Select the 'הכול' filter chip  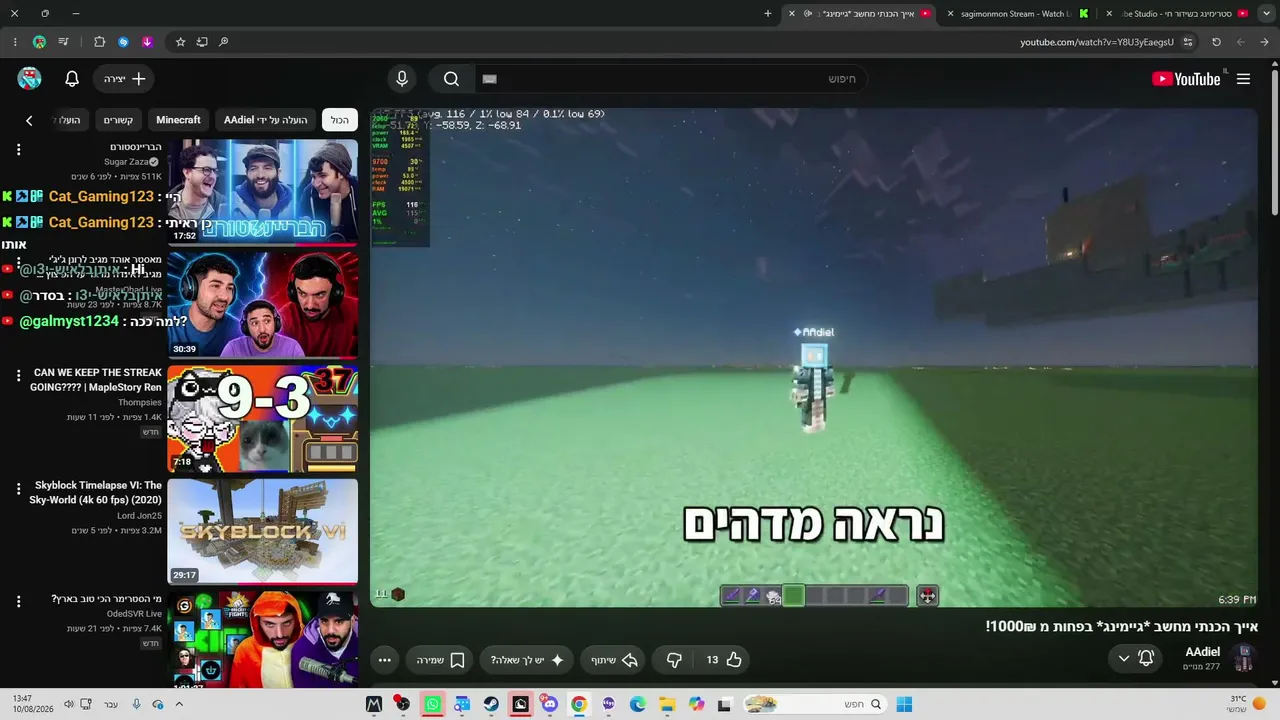(340, 120)
